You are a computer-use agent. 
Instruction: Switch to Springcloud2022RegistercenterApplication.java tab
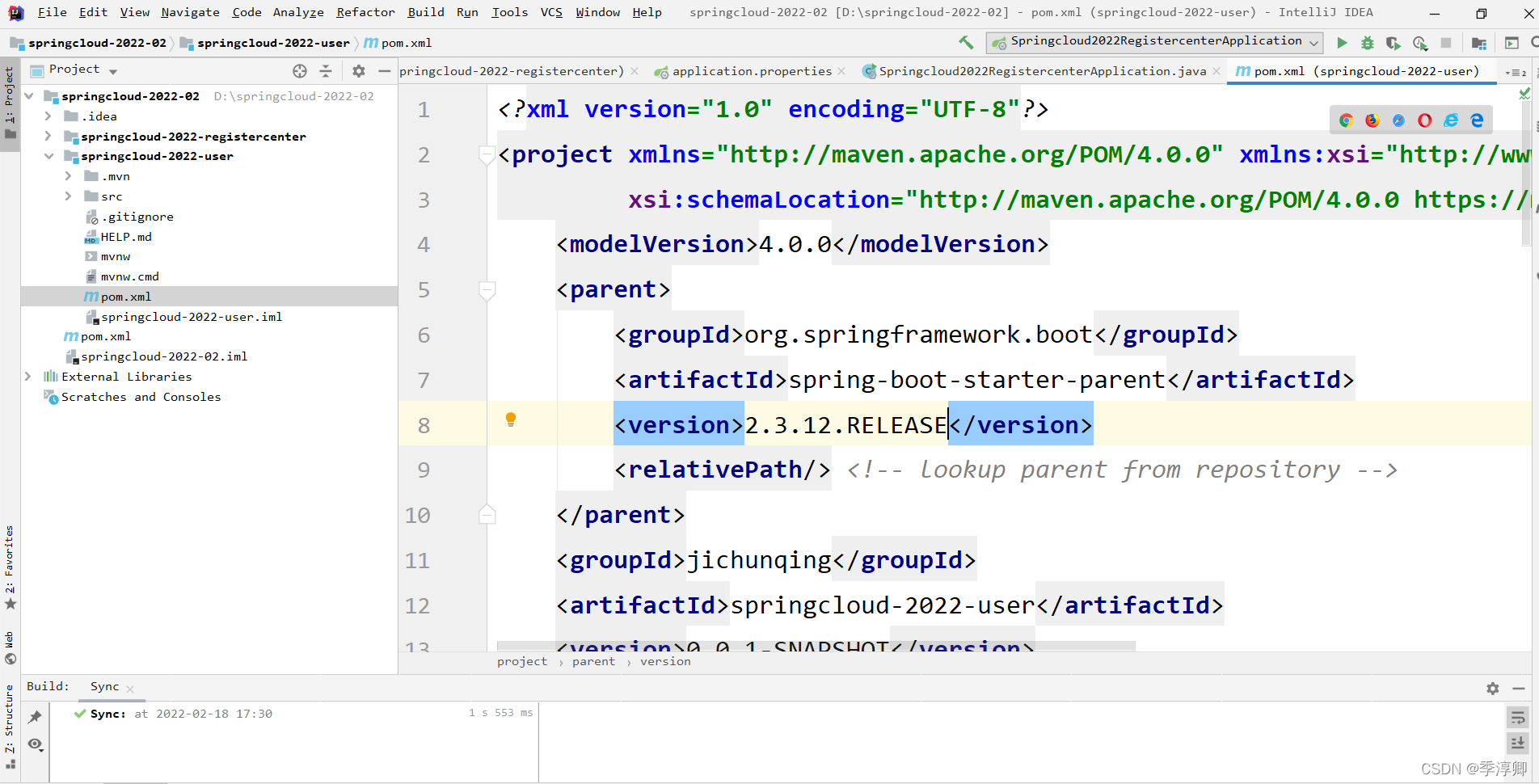point(1043,72)
